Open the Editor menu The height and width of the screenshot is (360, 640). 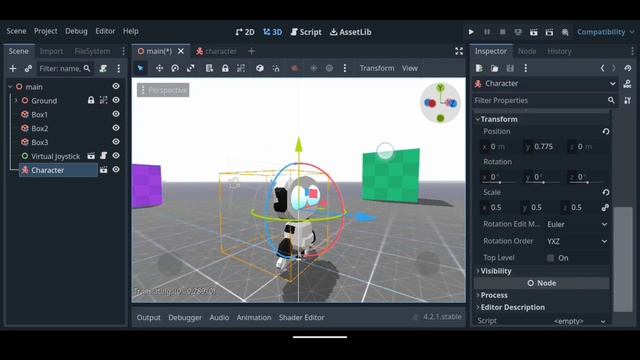[x=105, y=31]
